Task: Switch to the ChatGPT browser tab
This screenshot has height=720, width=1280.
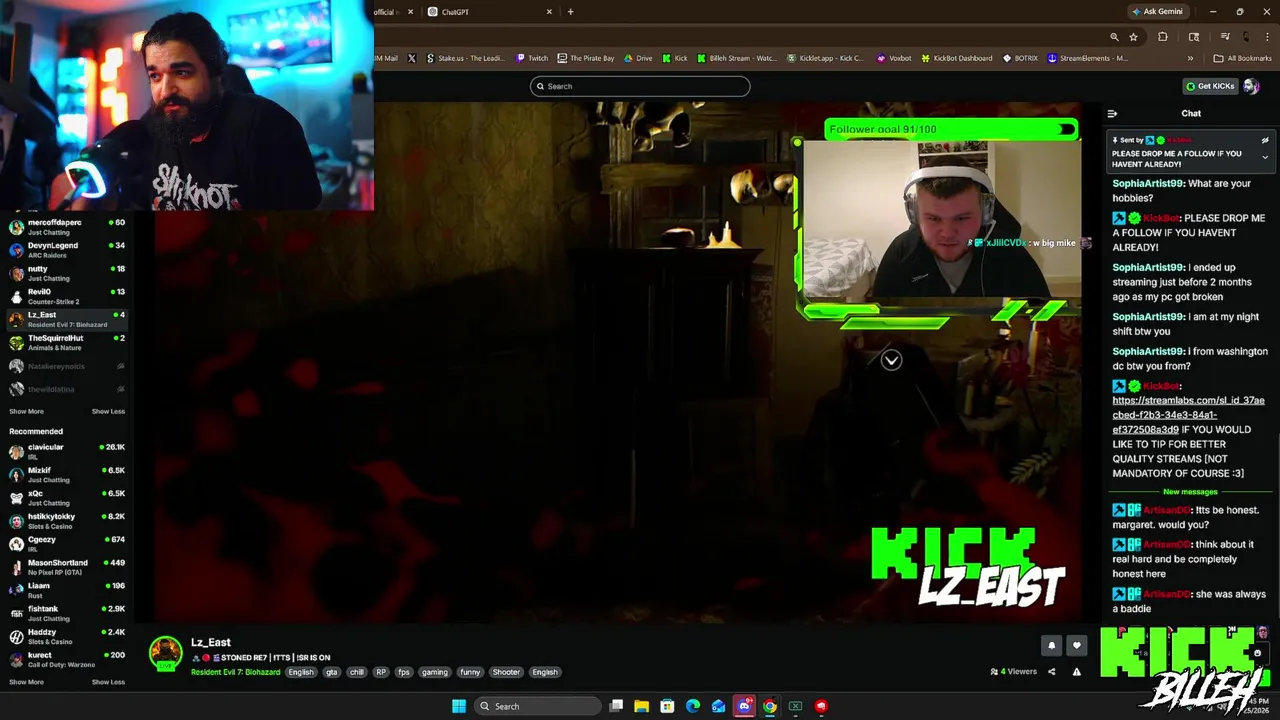Action: tap(490, 12)
